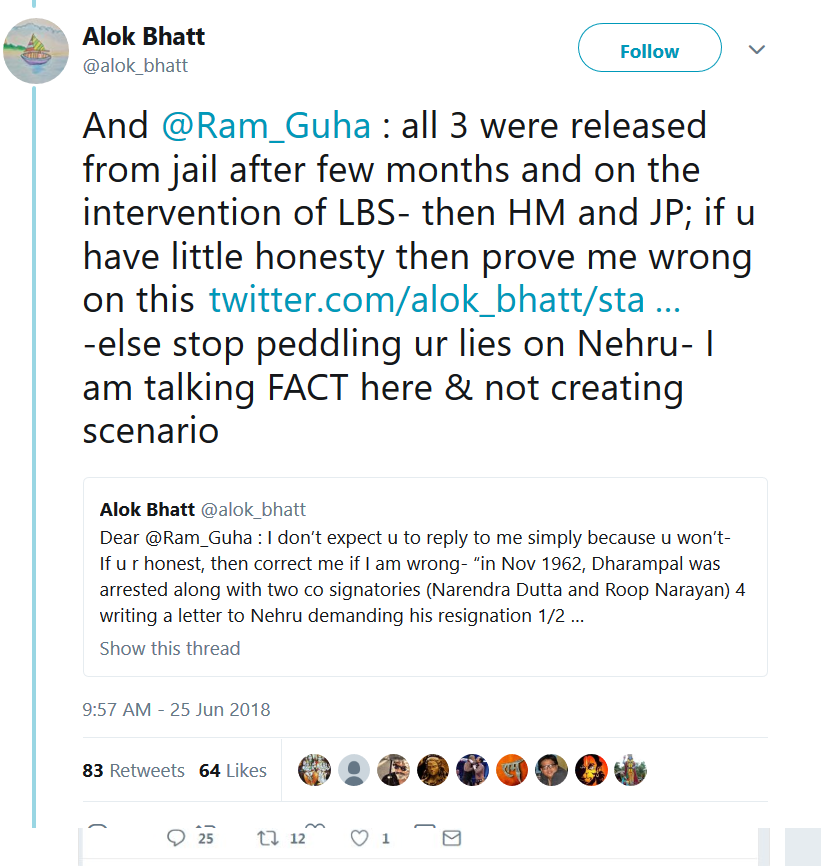Click the Alok Bhatt display name
This screenshot has width=821, height=866.
coord(144,37)
